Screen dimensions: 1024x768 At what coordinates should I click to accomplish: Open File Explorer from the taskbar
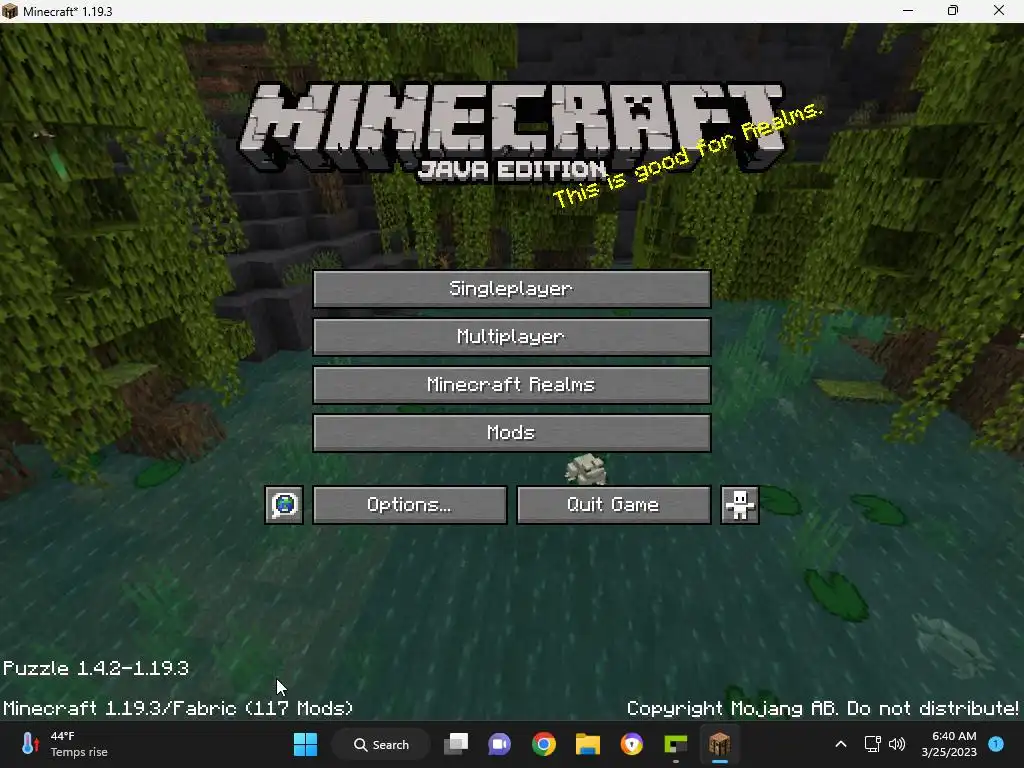[587, 744]
